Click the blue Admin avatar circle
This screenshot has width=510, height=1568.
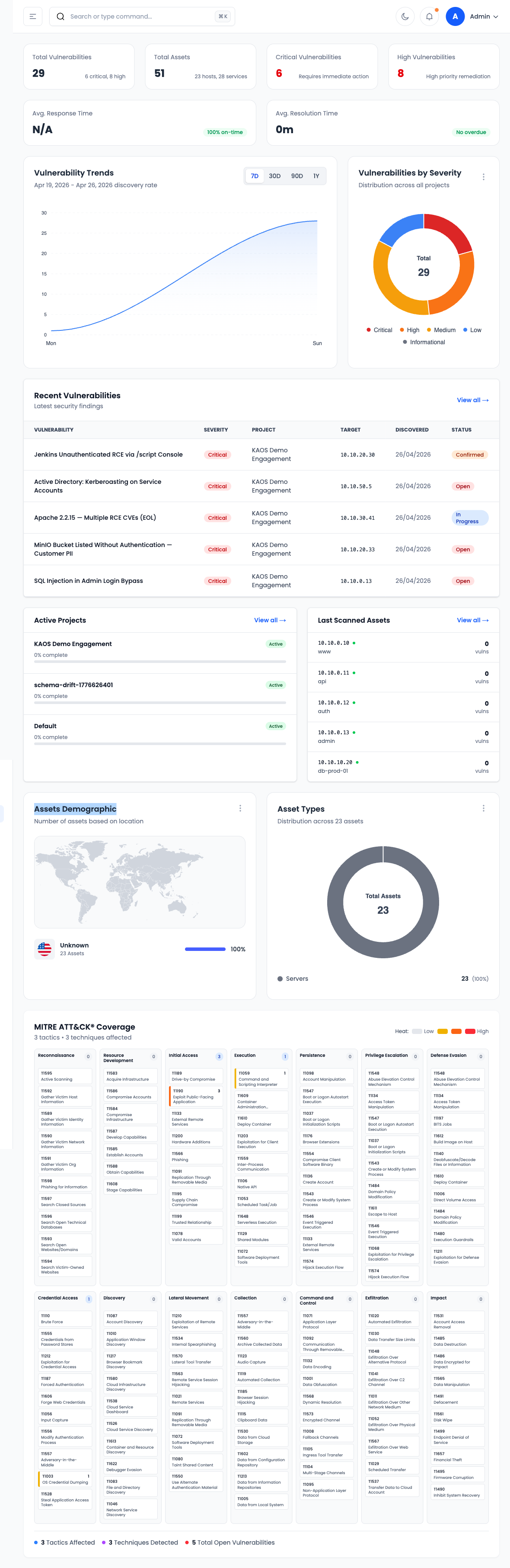[455, 16]
